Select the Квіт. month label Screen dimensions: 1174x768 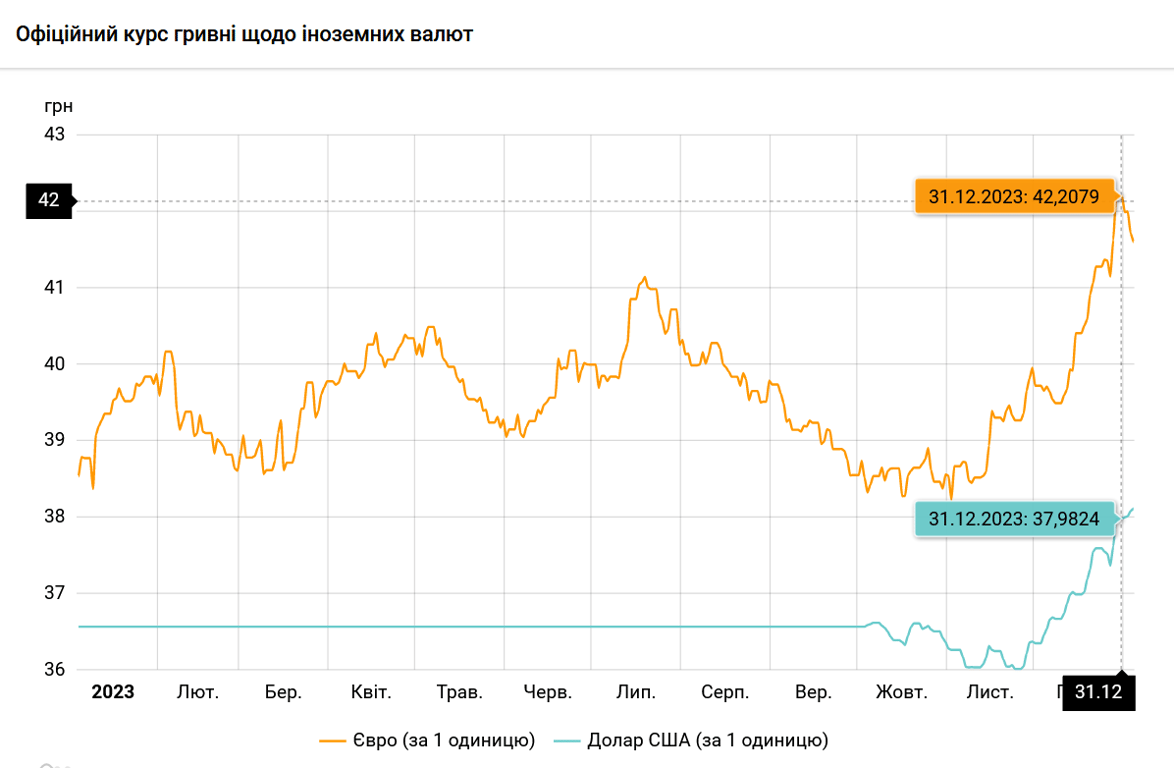click(371, 692)
